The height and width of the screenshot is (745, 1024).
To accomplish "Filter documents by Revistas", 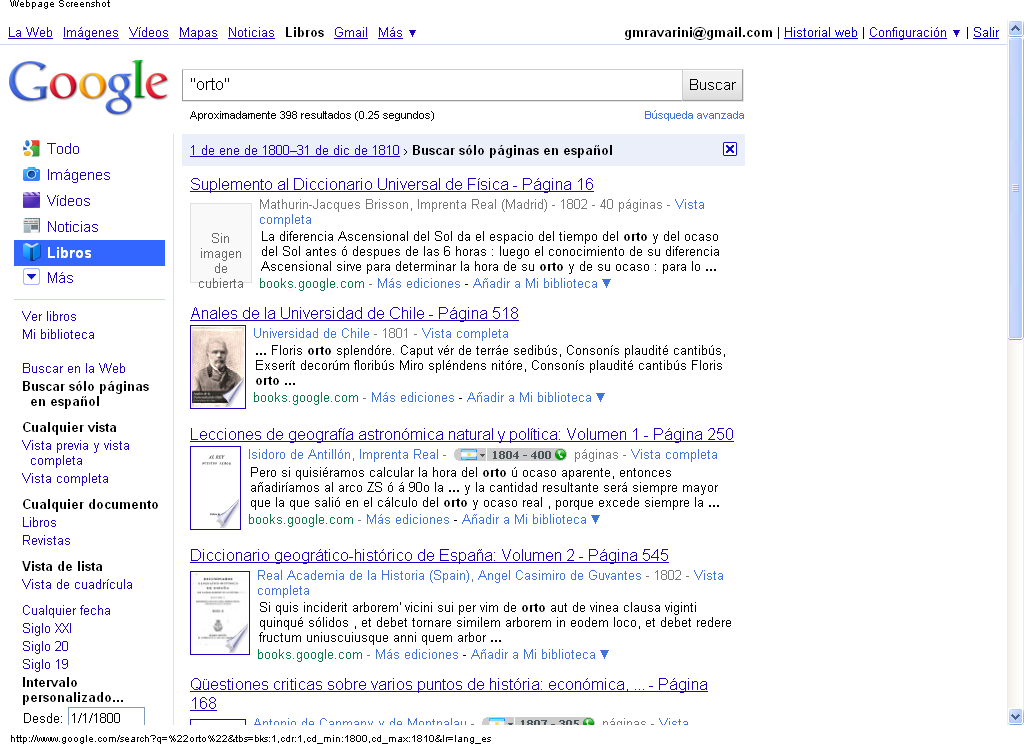I will (x=46, y=541).
